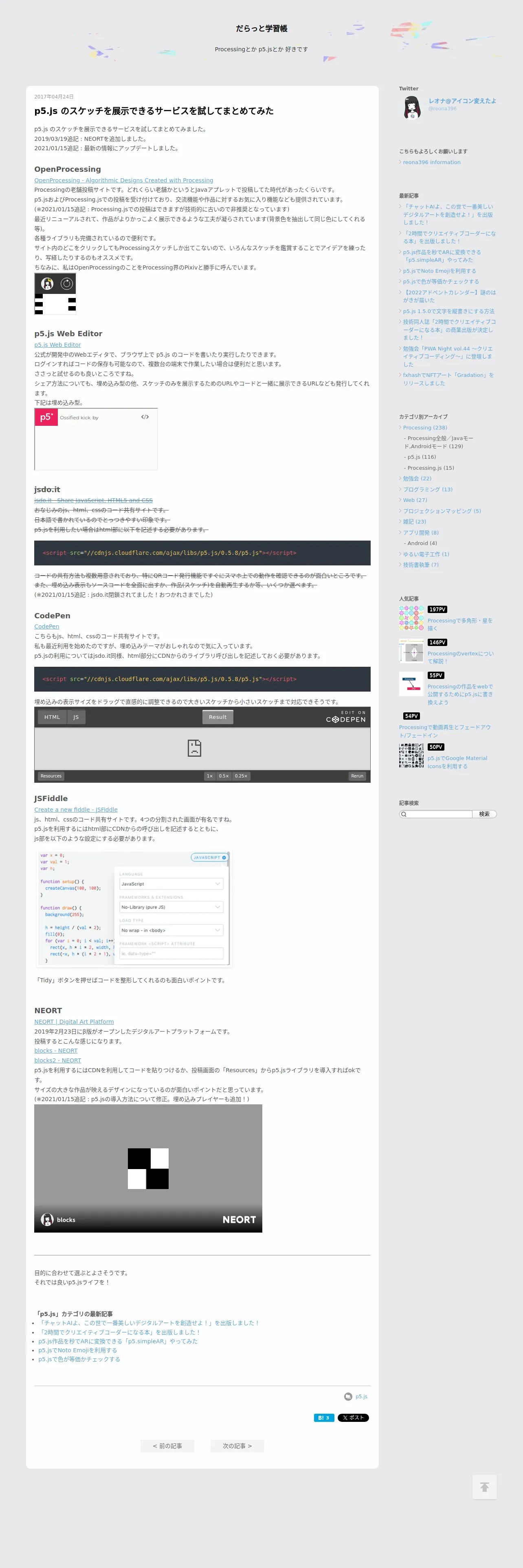The image size is (523, 1568).
Task: Open the p5.js (116) subcategory in the sidebar
Action: 422,457
